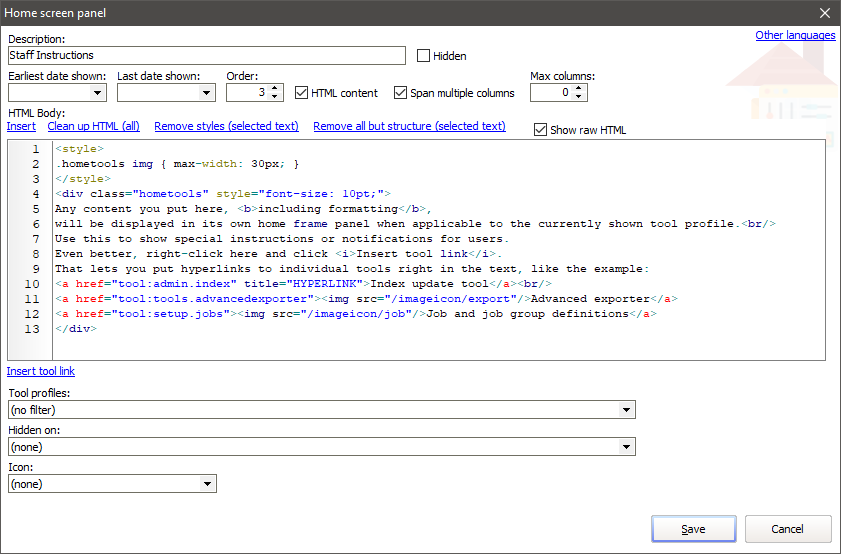Screen dimensions: 841x554
Task: Expand the Tool profiles dropdown
Action: pyautogui.click(x=626, y=410)
